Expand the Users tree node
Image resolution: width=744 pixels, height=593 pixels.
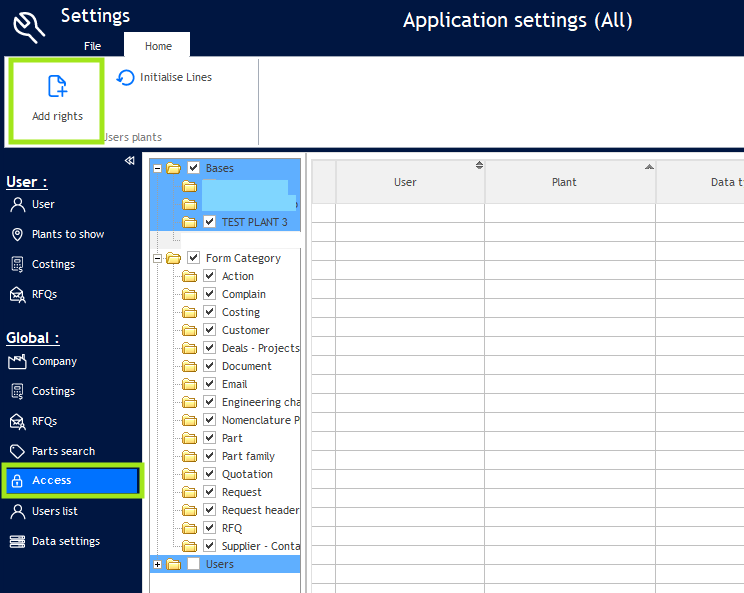[157, 564]
